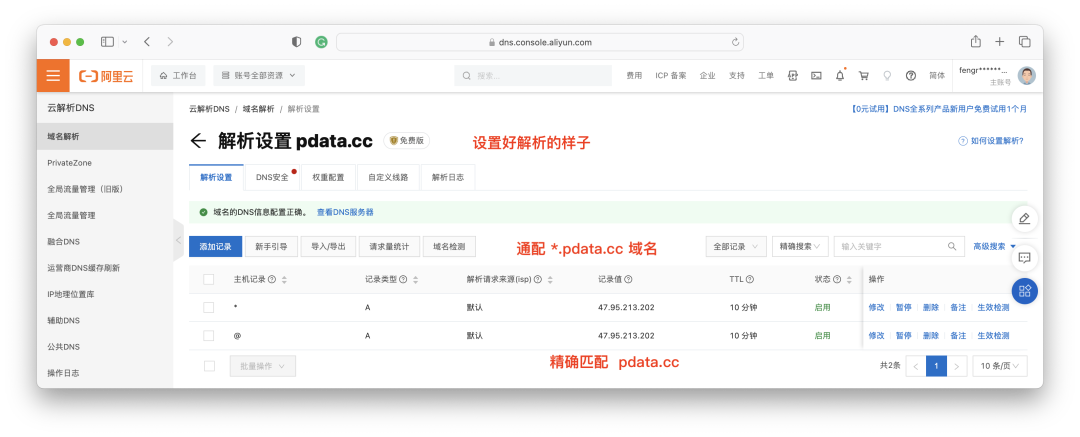Open the notifications bell icon
This screenshot has height=437, width=1080.
tap(840, 76)
